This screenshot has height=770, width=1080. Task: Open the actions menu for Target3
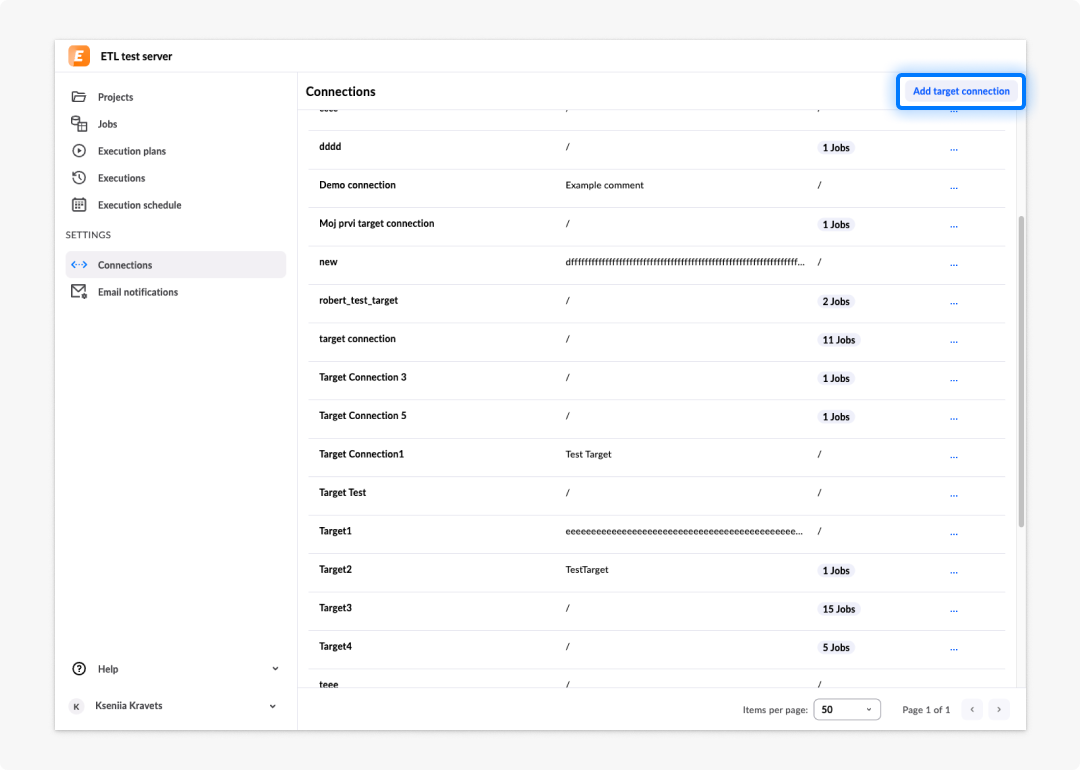click(953, 611)
